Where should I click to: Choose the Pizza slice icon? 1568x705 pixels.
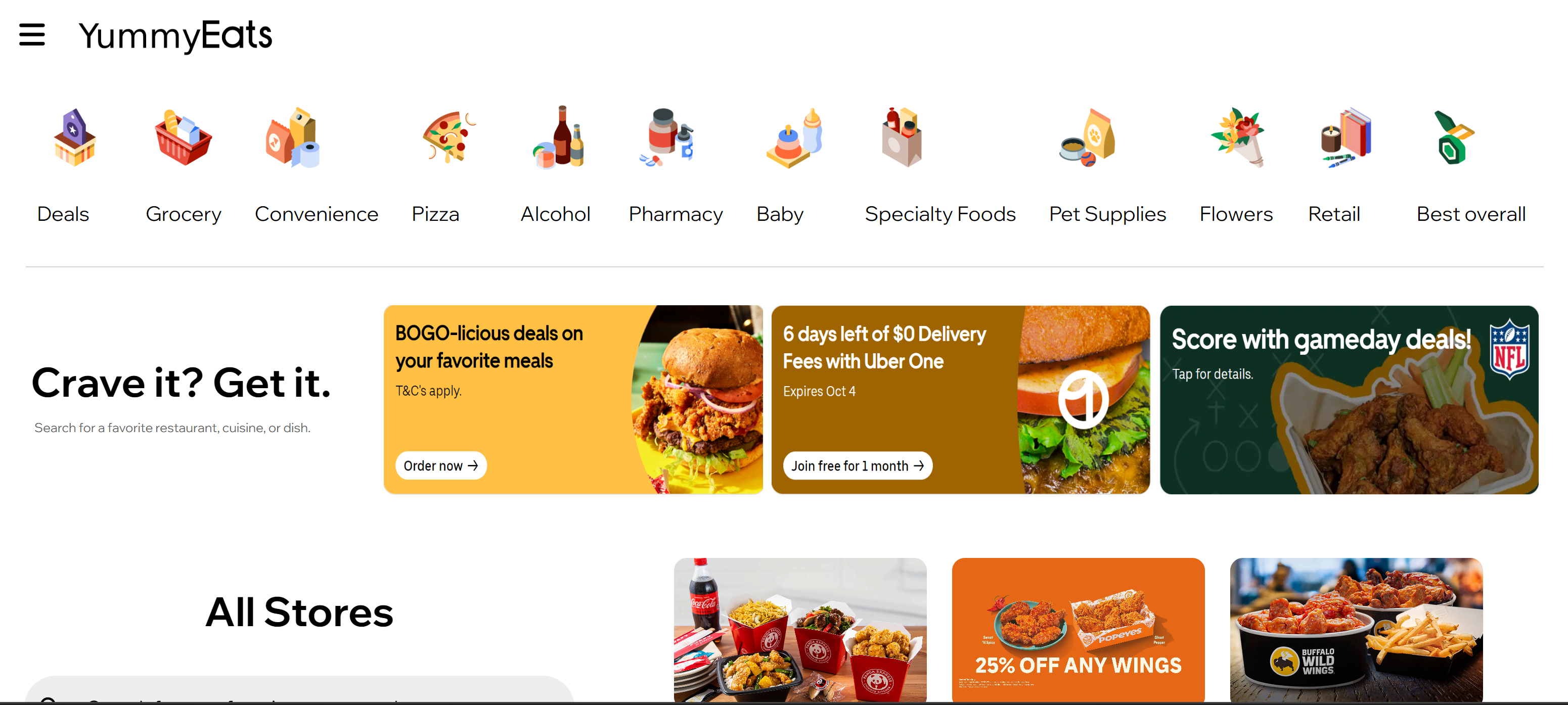(x=449, y=137)
